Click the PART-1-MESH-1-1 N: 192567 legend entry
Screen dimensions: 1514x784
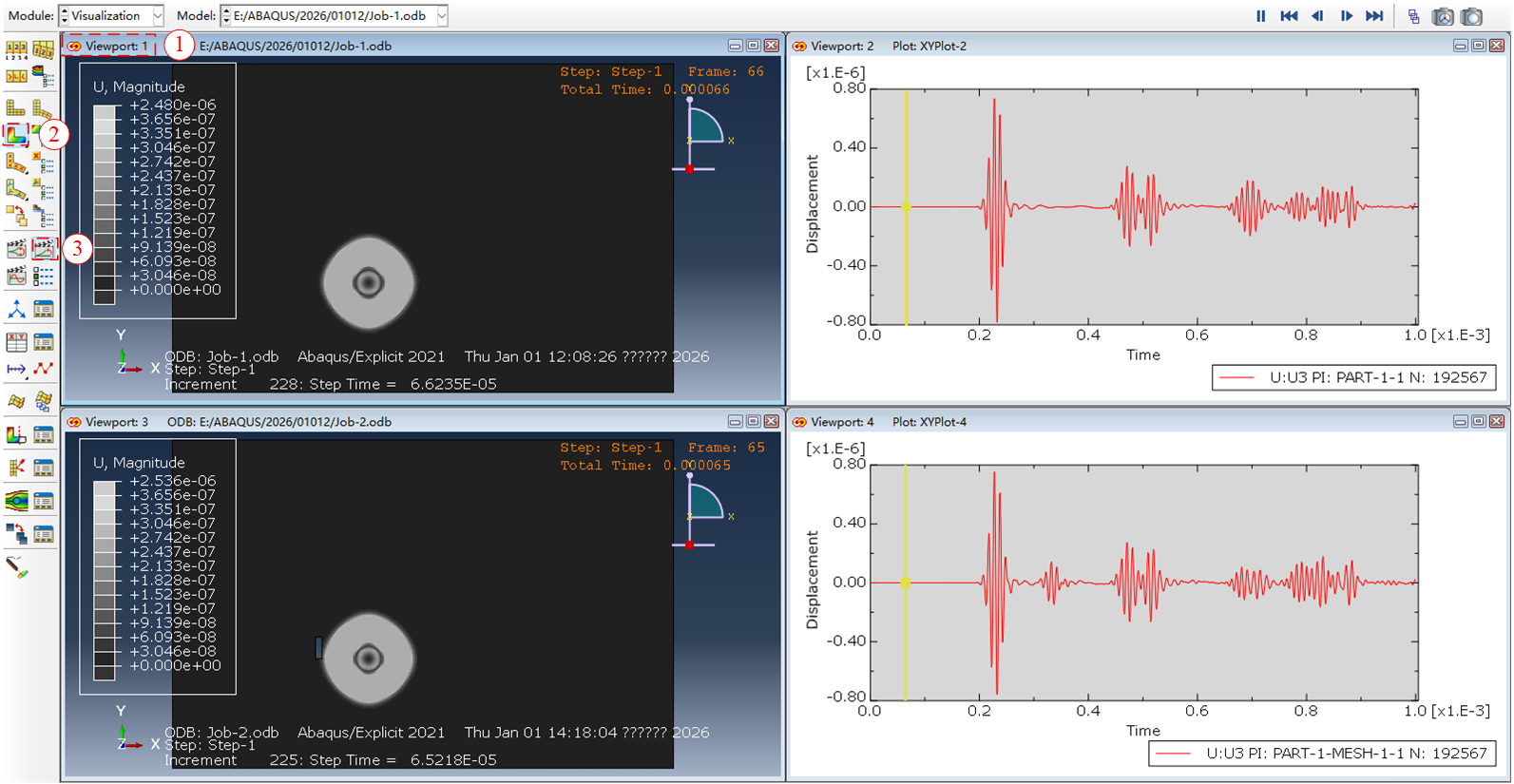(x=1322, y=754)
